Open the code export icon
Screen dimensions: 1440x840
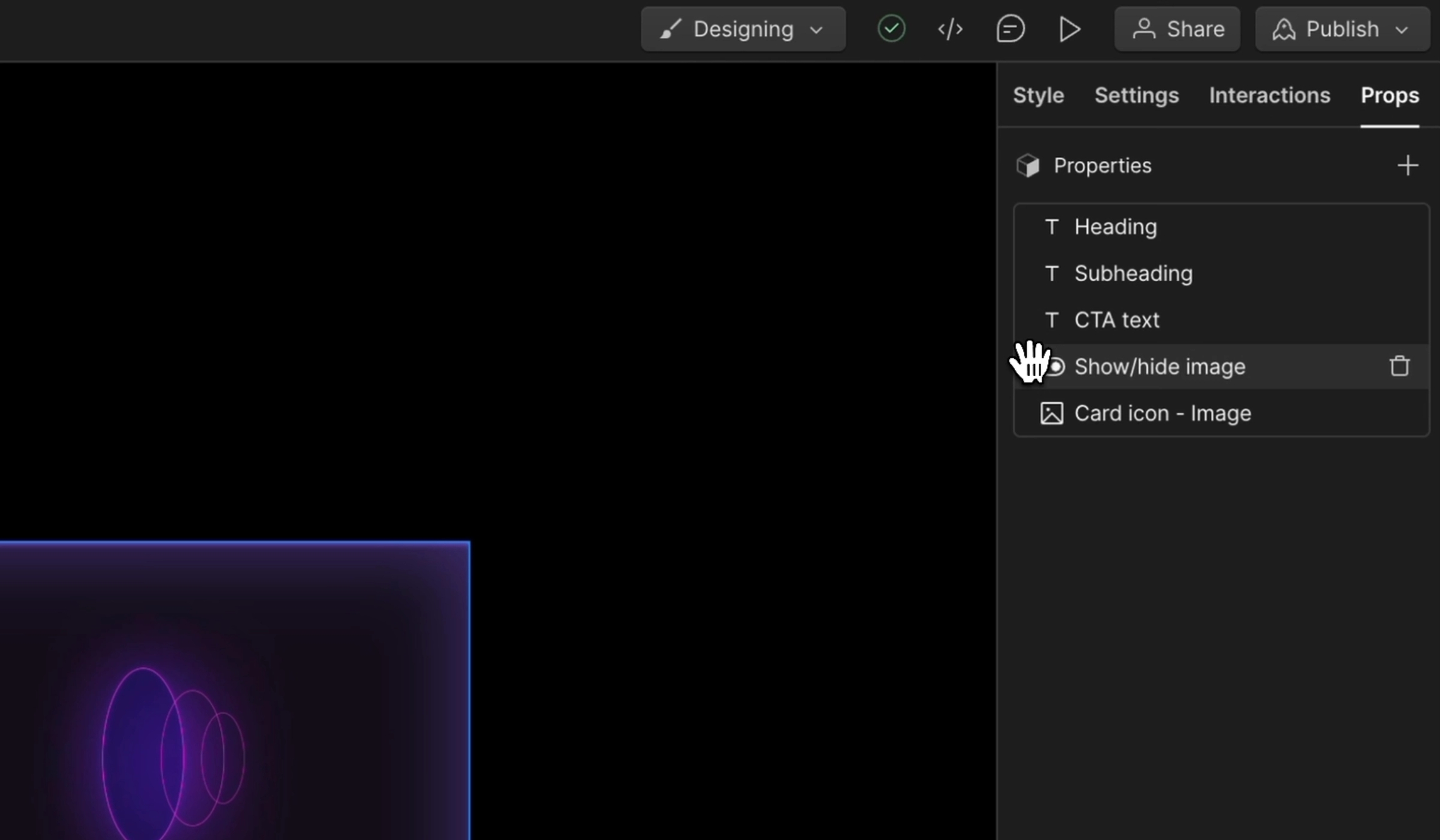pos(950,29)
